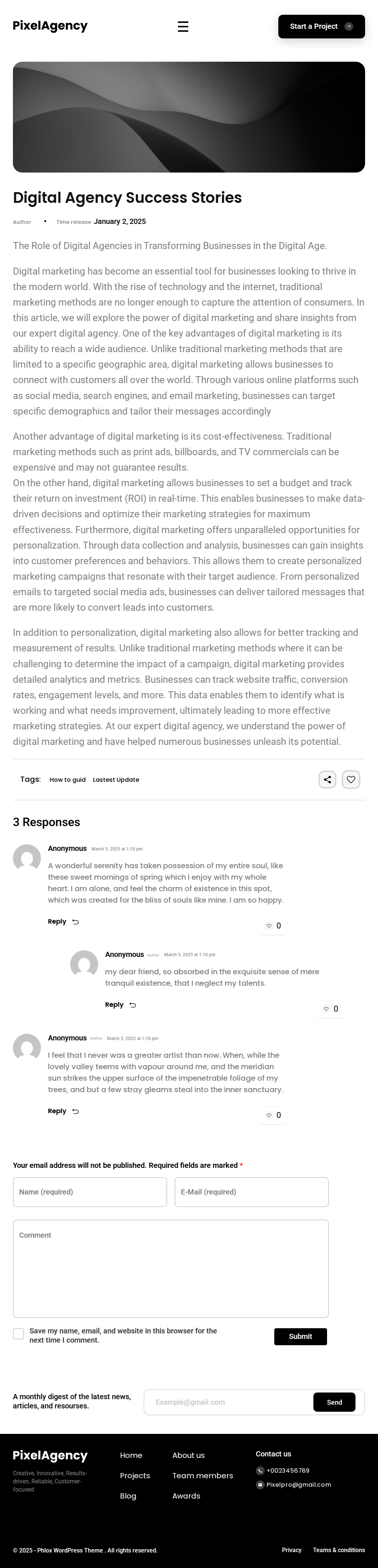Click the footer email envelope icon
The width and height of the screenshot is (378, 1568).
[x=260, y=1485]
